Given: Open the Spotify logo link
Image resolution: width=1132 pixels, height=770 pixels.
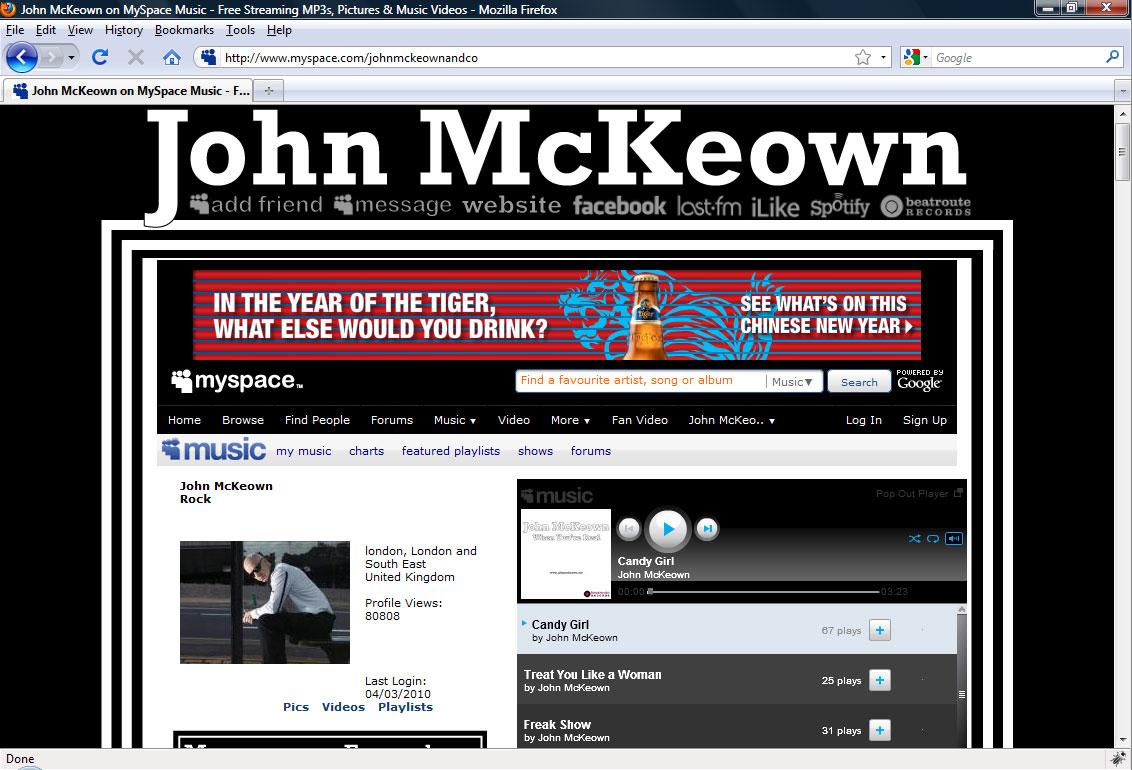Looking at the screenshot, I should pyautogui.click(x=840, y=206).
